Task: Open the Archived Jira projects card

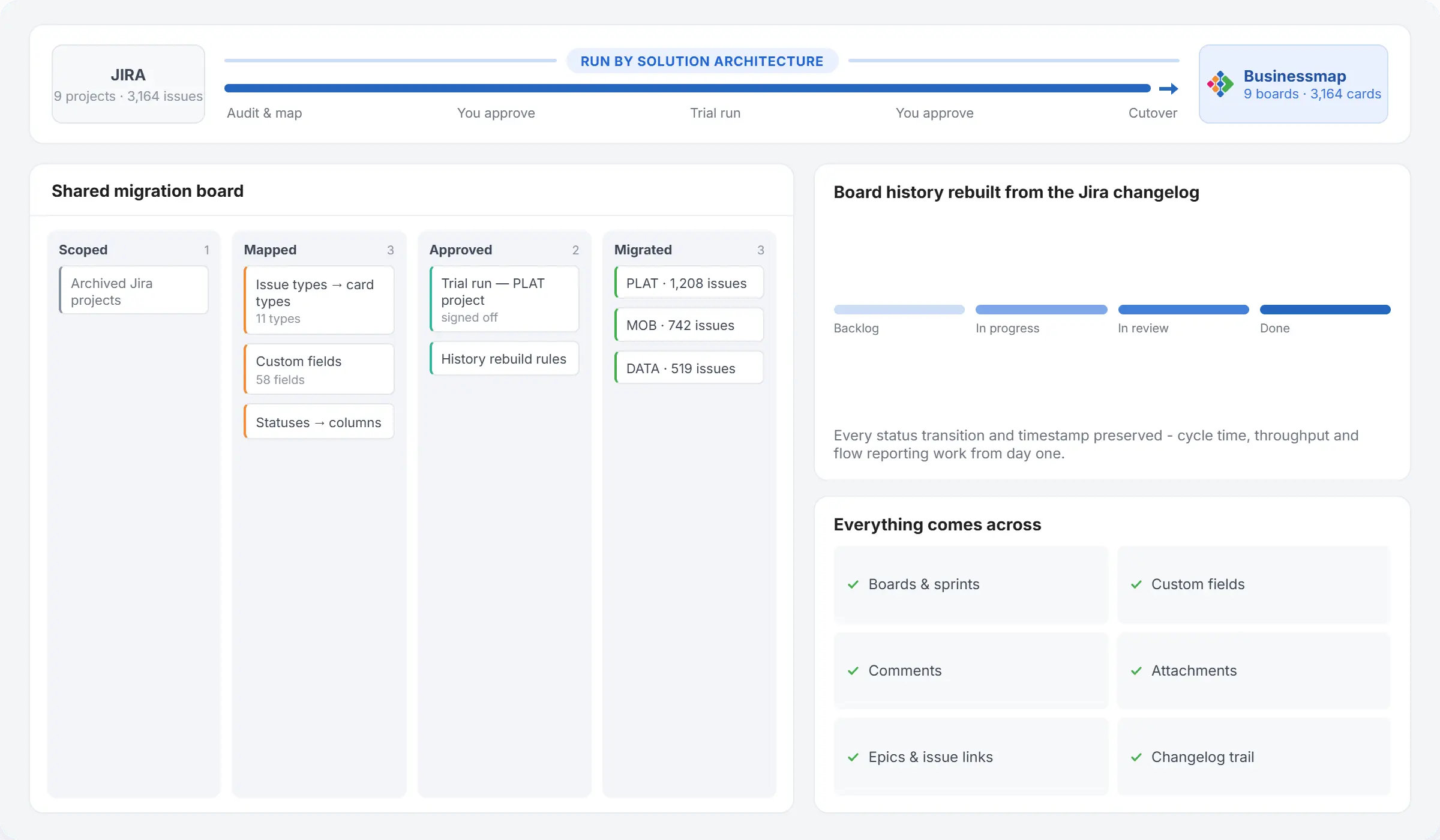Action: pyautogui.click(x=133, y=290)
